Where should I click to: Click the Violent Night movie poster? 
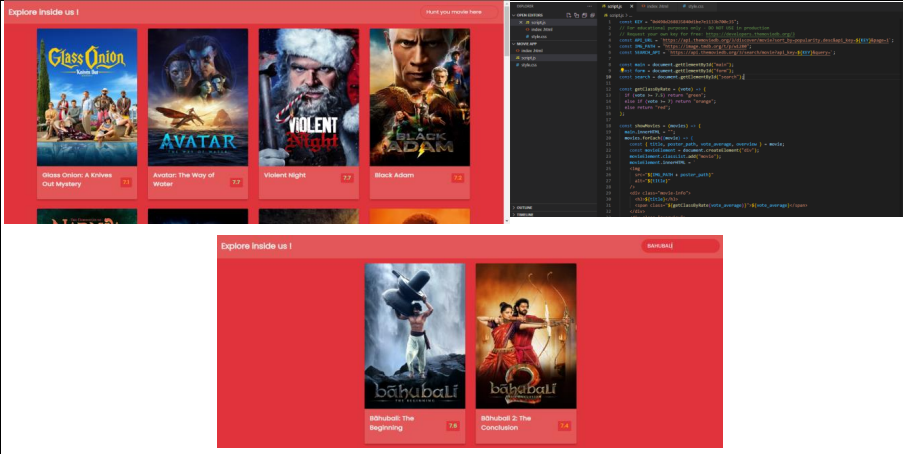point(309,97)
